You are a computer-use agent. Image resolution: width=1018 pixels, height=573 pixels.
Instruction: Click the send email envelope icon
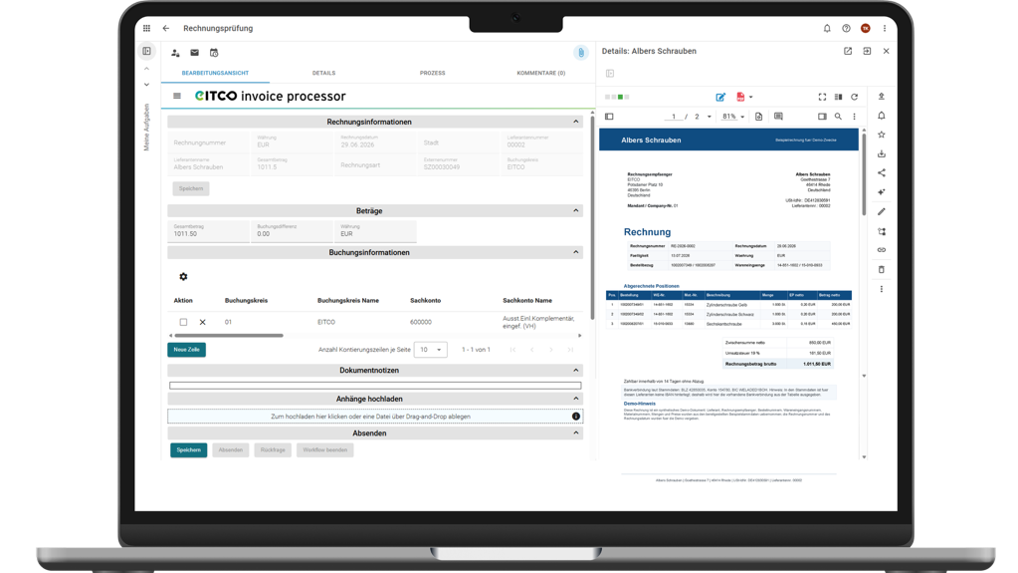194,53
